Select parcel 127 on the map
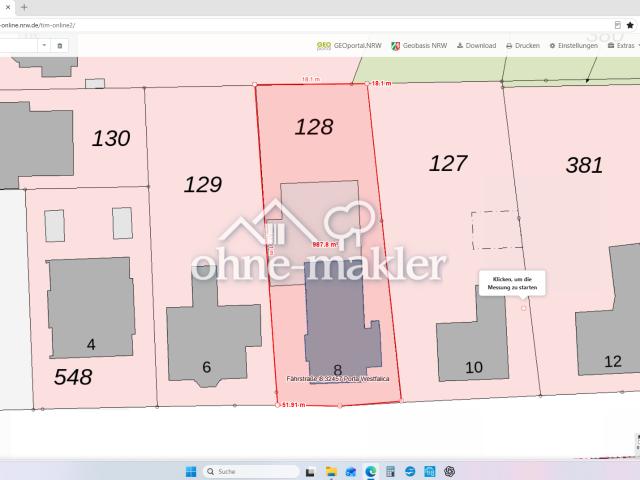640x480 pixels. click(x=448, y=163)
